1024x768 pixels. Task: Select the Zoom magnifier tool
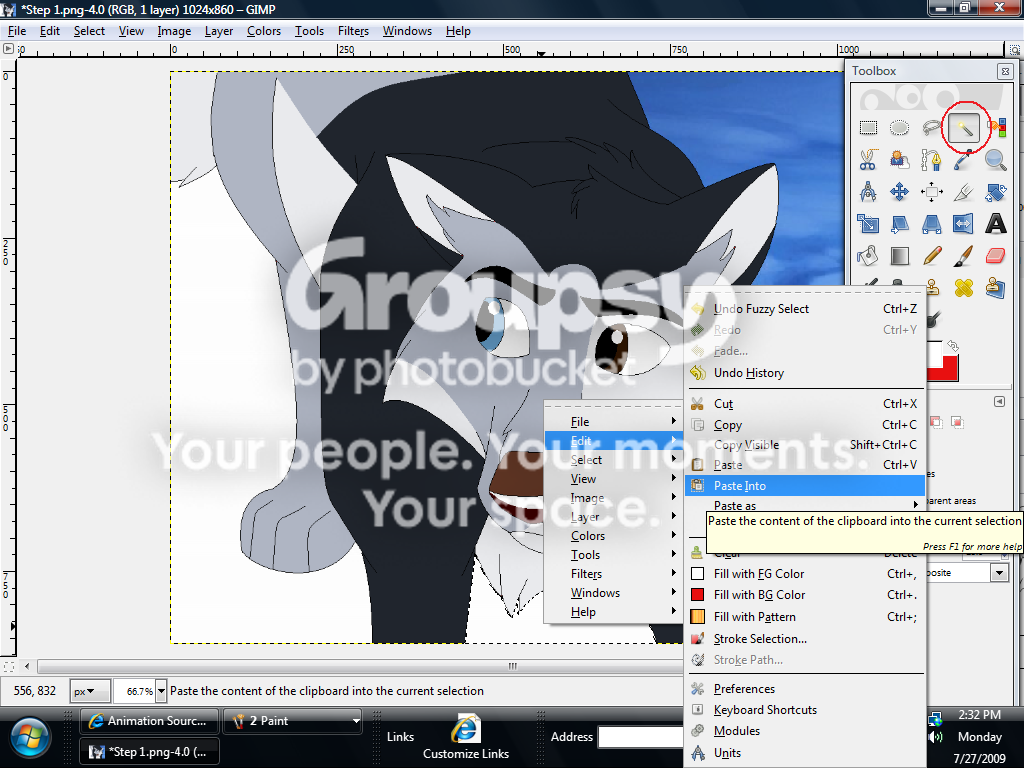995,159
